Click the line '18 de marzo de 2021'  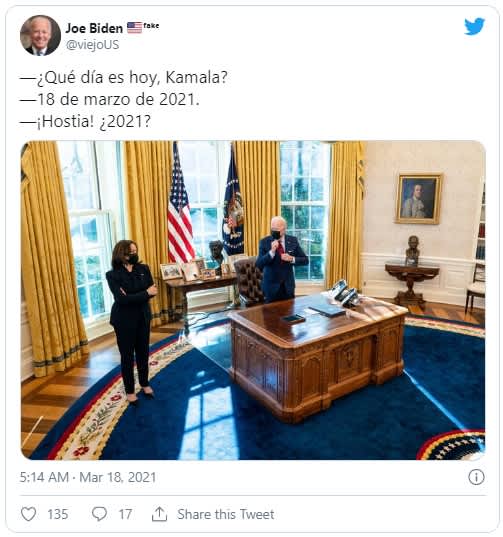[110, 99]
